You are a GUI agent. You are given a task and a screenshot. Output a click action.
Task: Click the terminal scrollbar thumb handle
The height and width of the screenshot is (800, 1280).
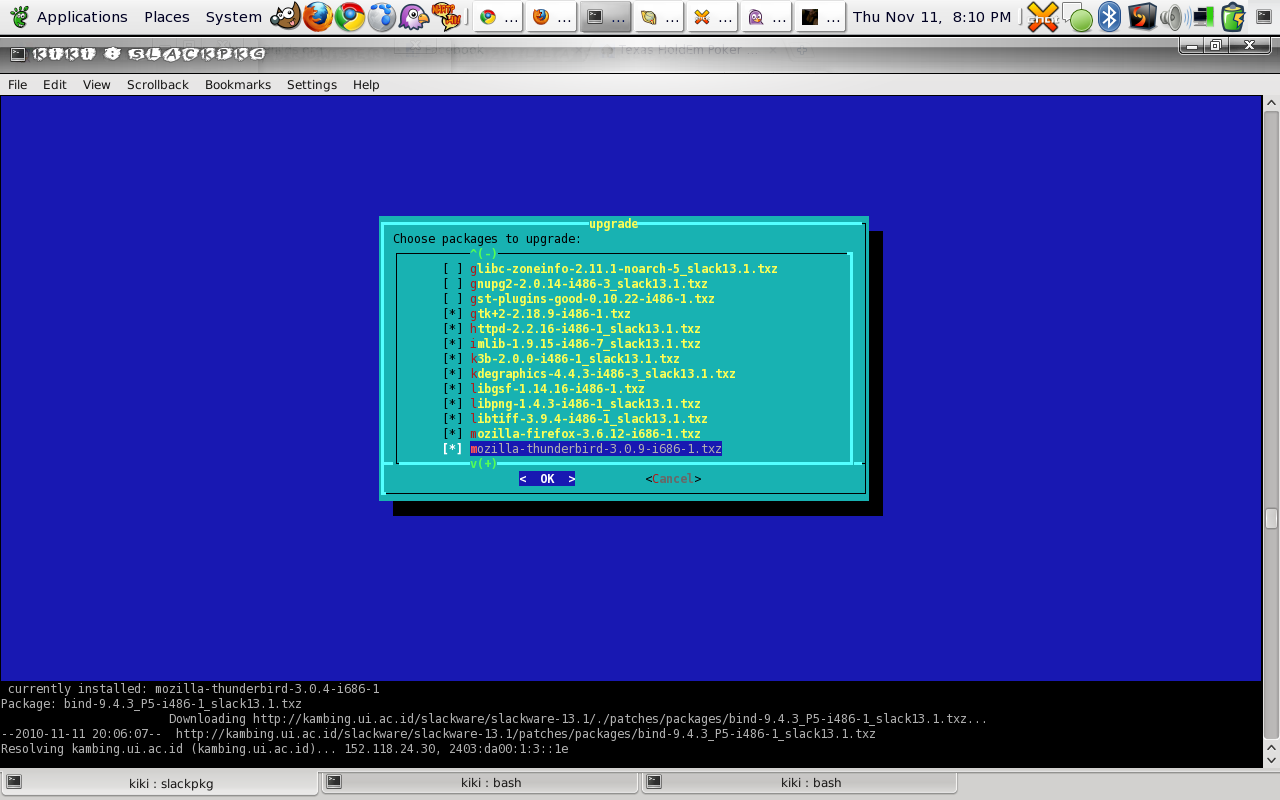1271,518
